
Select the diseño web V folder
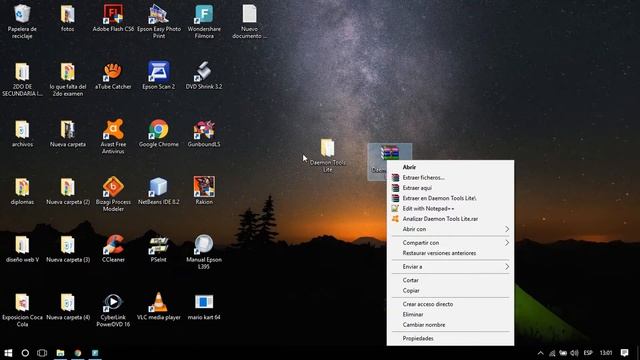[22, 249]
